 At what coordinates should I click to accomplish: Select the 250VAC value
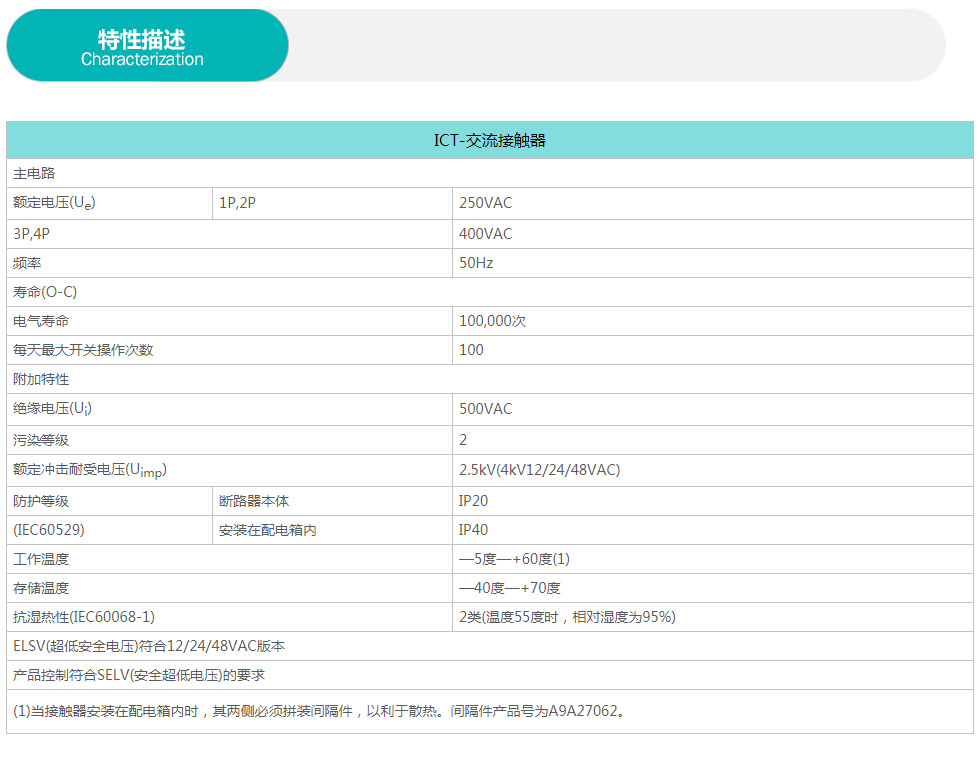pyautogui.click(x=486, y=203)
